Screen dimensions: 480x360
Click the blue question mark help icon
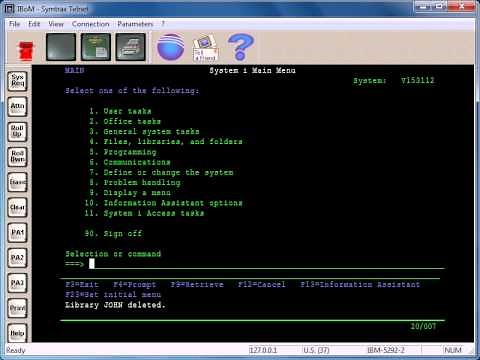(x=241, y=47)
